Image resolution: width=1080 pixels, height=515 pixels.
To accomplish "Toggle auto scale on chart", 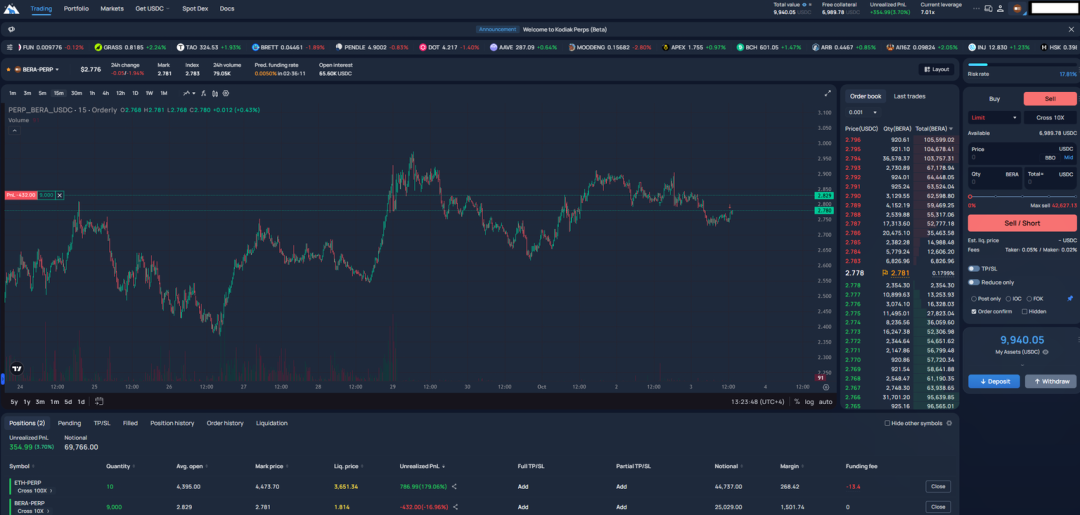I will click(826, 401).
